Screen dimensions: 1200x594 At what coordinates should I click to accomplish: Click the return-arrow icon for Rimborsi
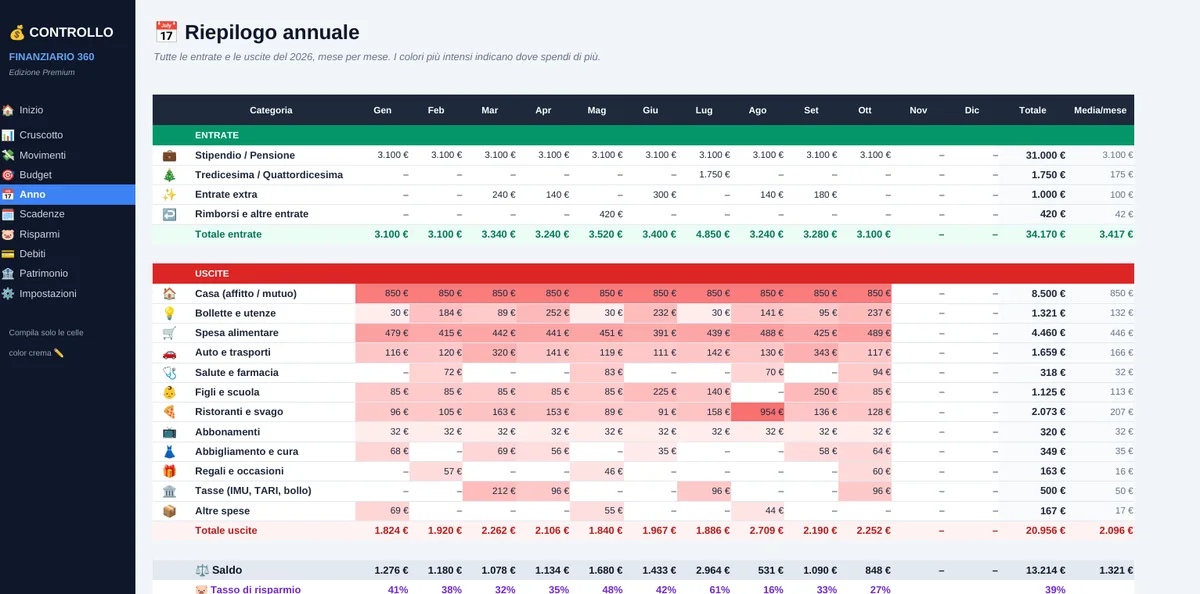pos(169,214)
